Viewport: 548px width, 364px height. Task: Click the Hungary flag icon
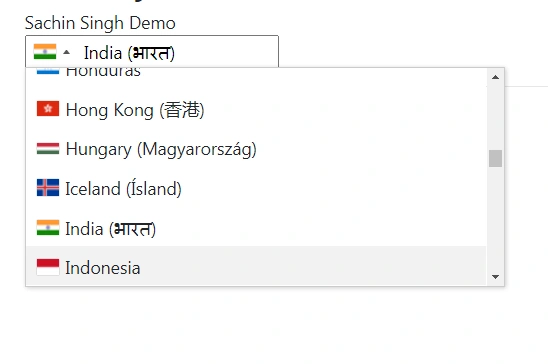[x=48, y=148]
